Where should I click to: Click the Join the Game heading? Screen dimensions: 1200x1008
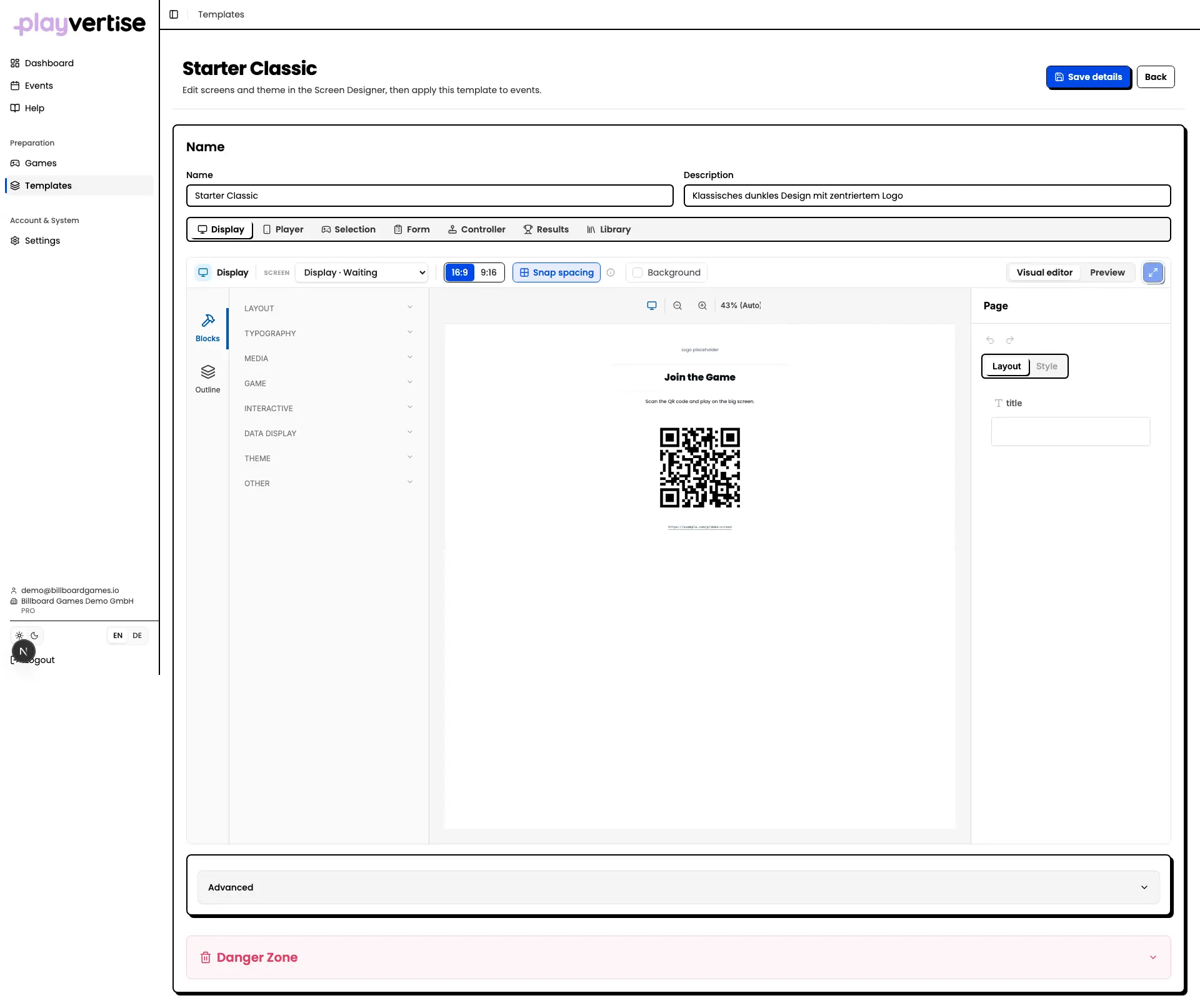pyautogui.click(x=700, y=377)
